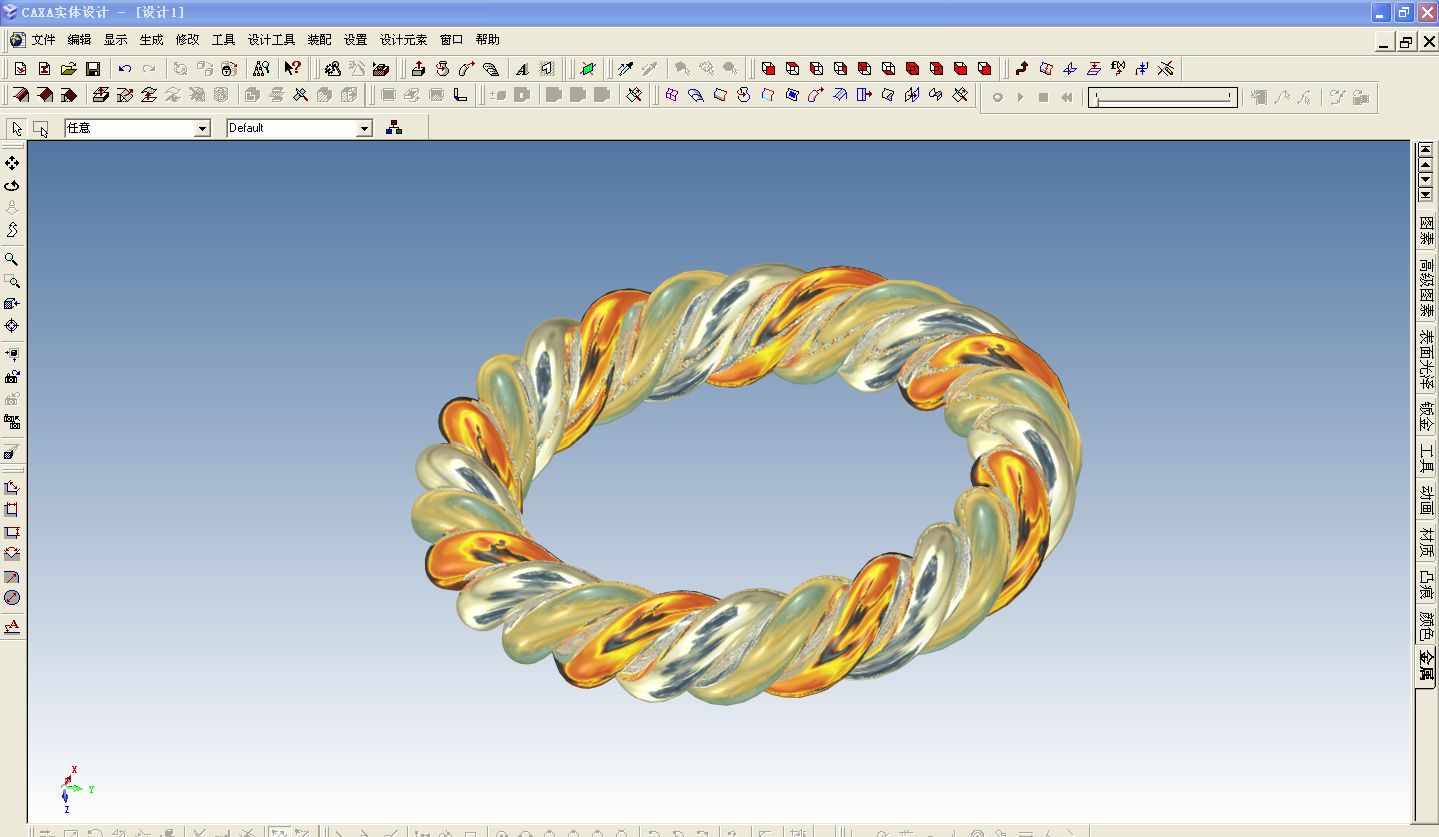Click the arrow select tool icon
The width and height of the screenshot is (1439, 837).
pyautogui.click(x=17, y=128)
